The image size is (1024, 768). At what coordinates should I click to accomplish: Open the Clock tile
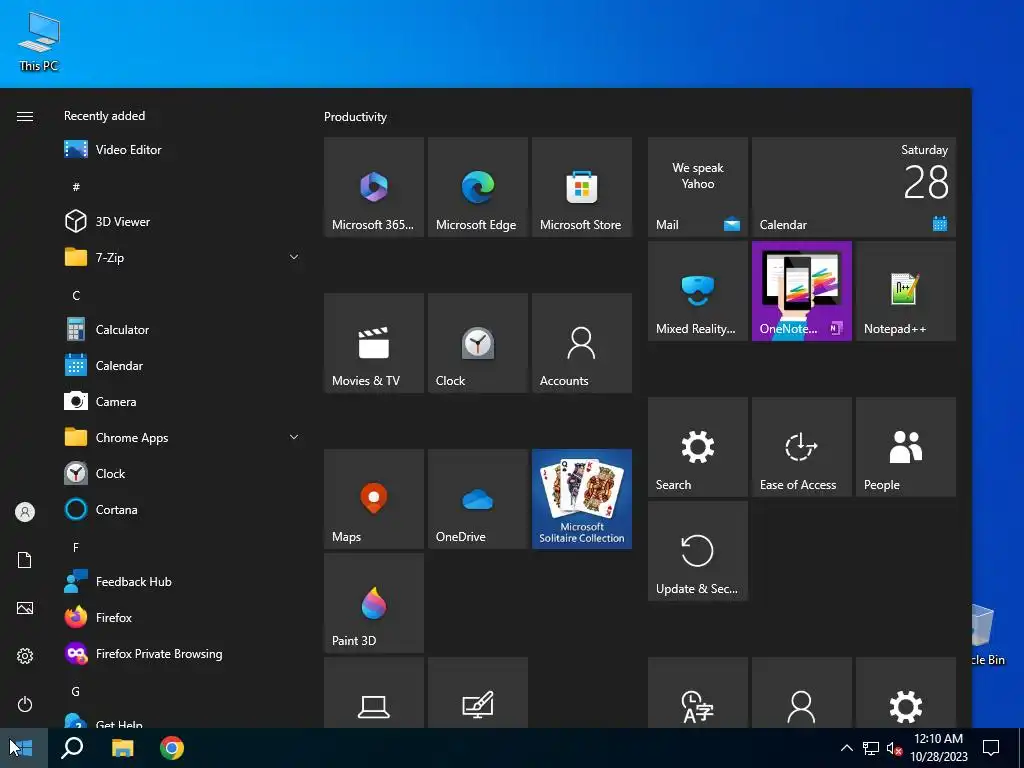pyautogui.click(x=477, y=343)
